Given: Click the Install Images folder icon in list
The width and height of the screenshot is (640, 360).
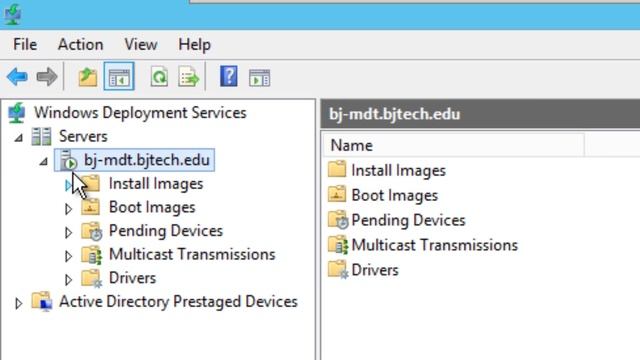Looking at the screenshot, I should click(337, 169).
